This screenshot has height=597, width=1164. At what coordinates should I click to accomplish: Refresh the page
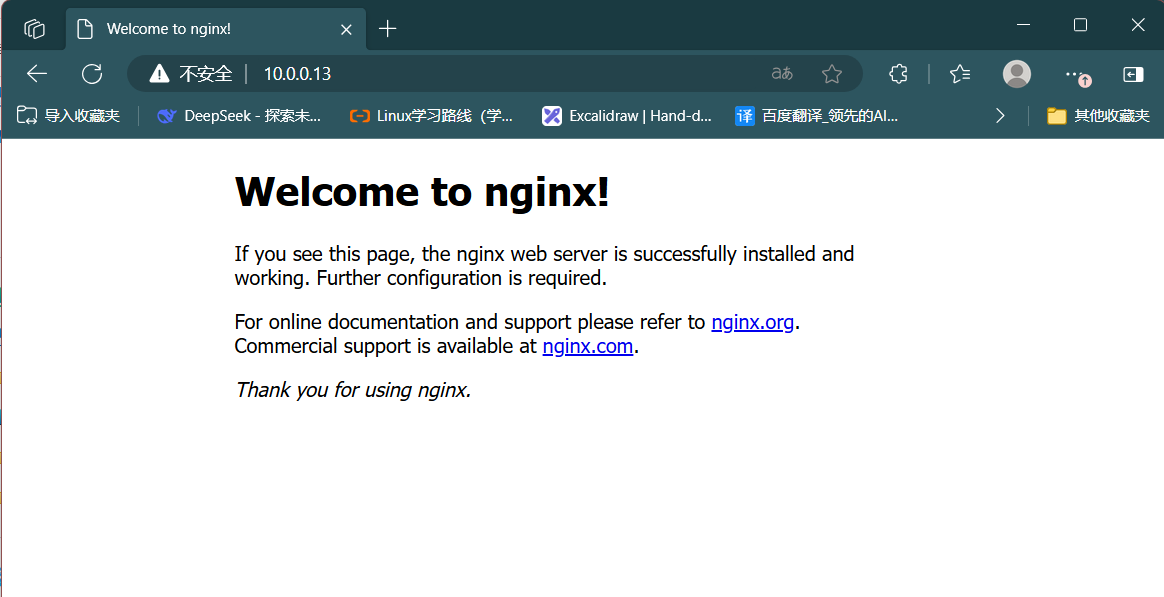(92, 74)
